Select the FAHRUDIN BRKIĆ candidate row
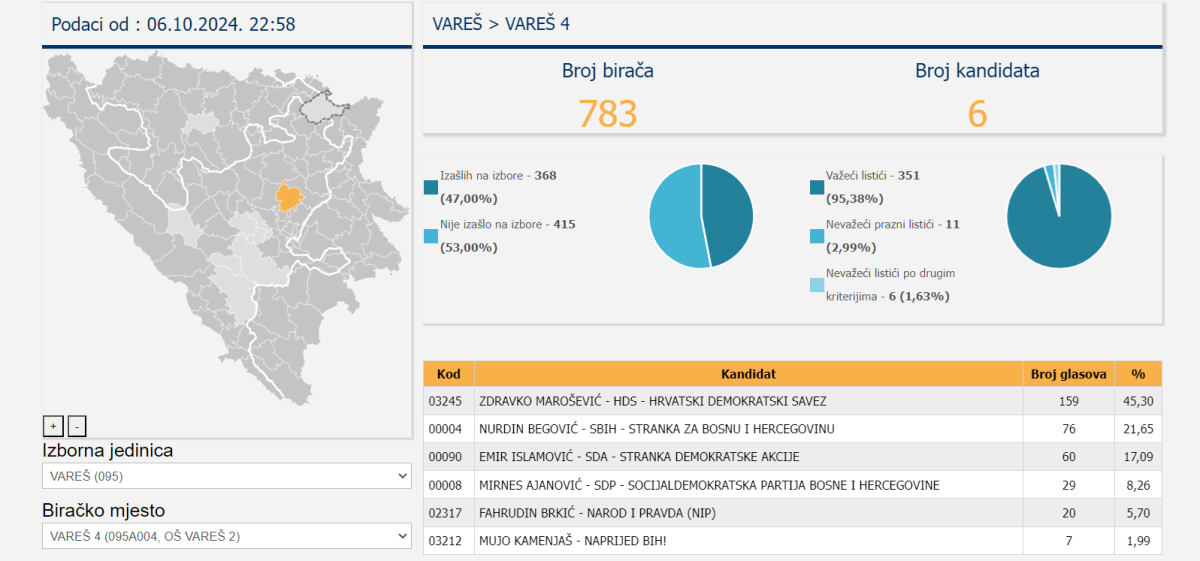Image resolution: width=1200 pixels, height=561 pixels. 793,513
